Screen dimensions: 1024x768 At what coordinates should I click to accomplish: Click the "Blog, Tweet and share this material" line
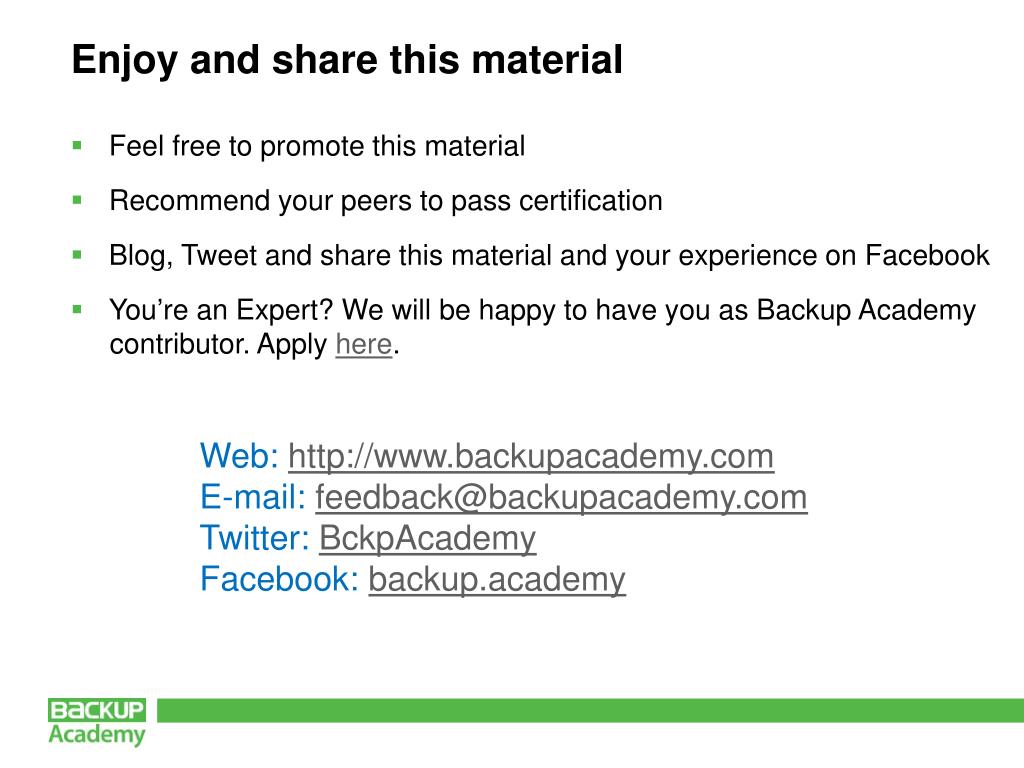(x=550, y=256)
